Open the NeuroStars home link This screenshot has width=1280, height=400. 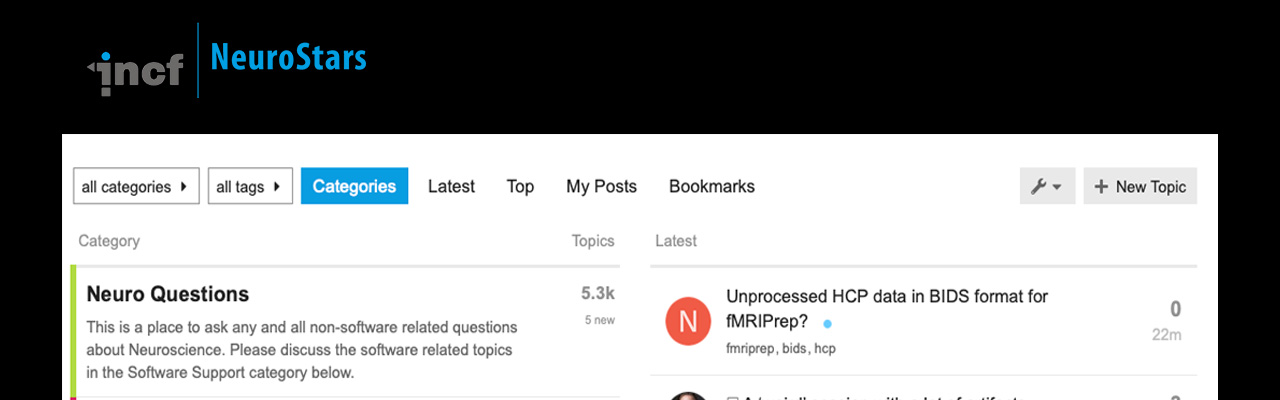click(x=288, y=59)
